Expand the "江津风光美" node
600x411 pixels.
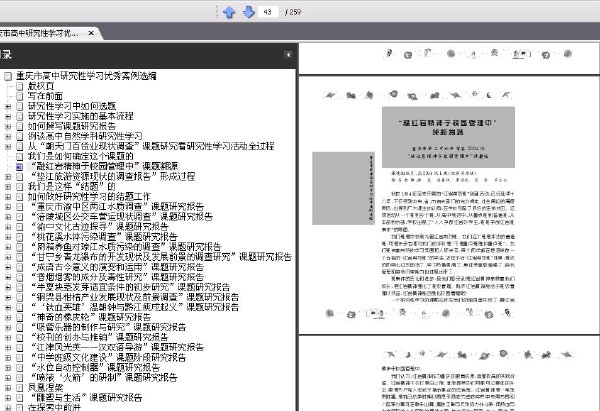(x=8, y=347)
